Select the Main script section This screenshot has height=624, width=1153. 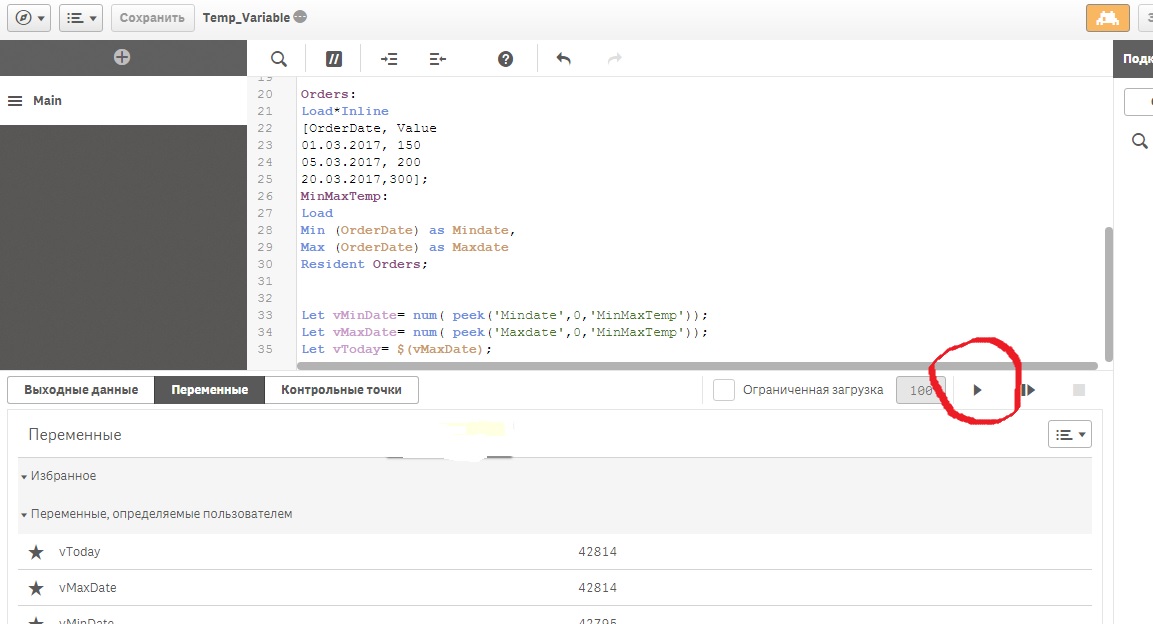47,101
